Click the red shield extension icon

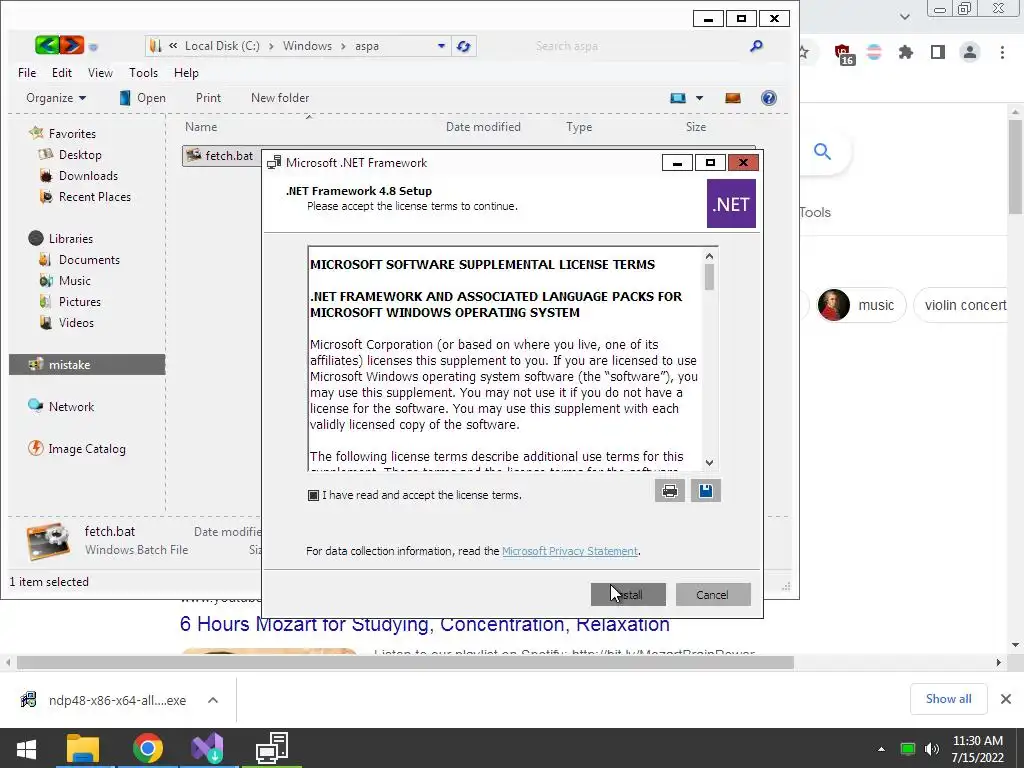click(844, 54)
